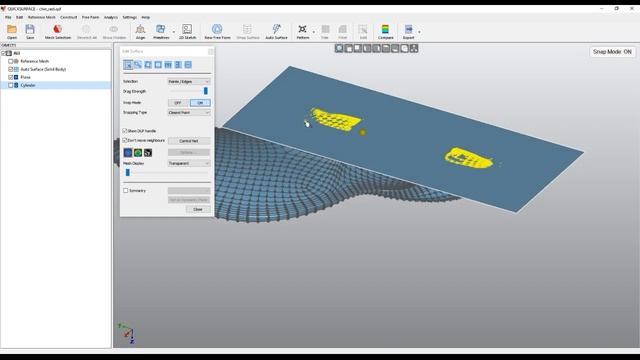Choose the second tool icon in Edit Surface
Screen dimensions: 640x360
[x=138, y=64]
